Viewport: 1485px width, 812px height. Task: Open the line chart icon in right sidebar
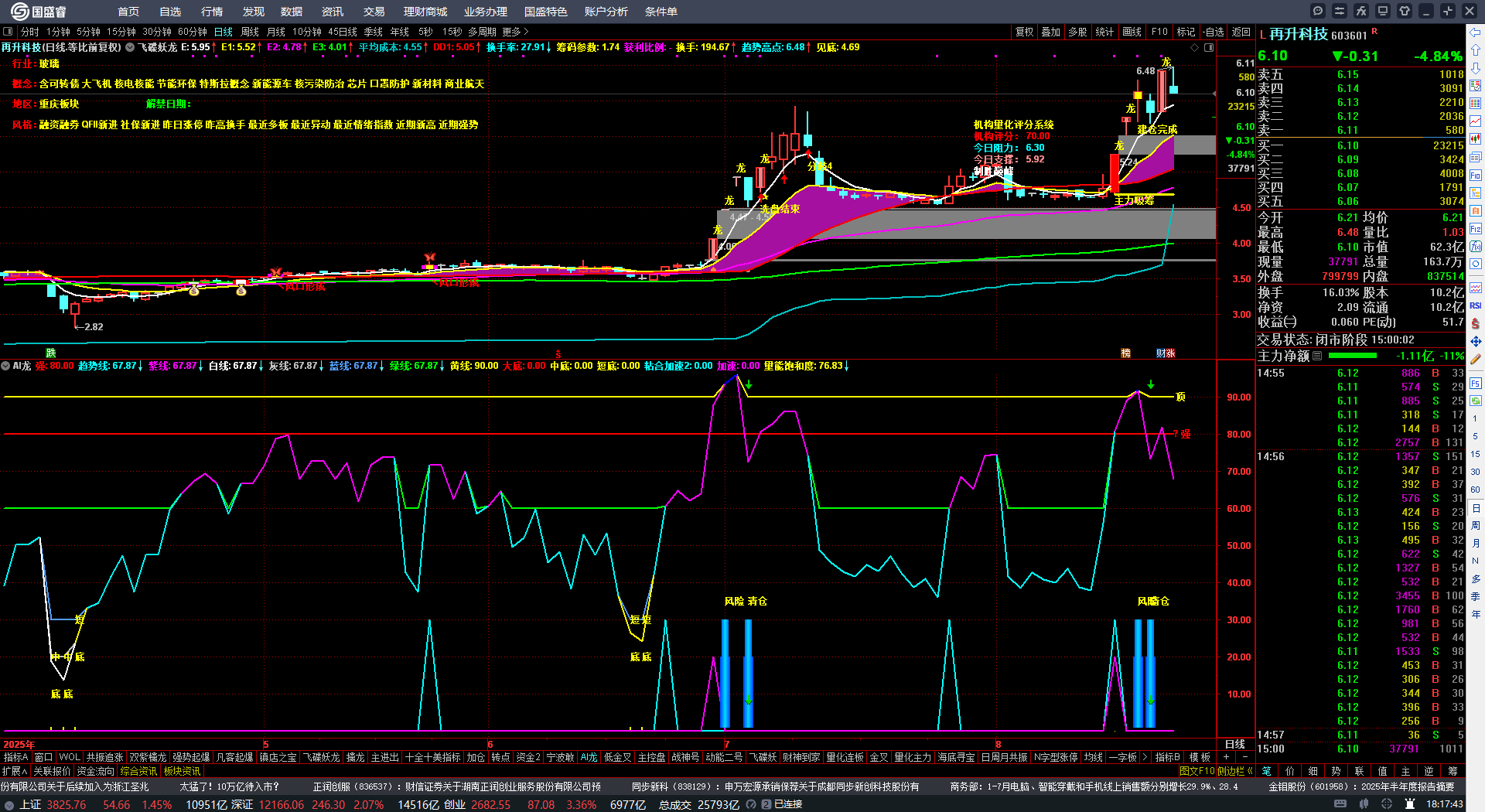point(1476,121)
